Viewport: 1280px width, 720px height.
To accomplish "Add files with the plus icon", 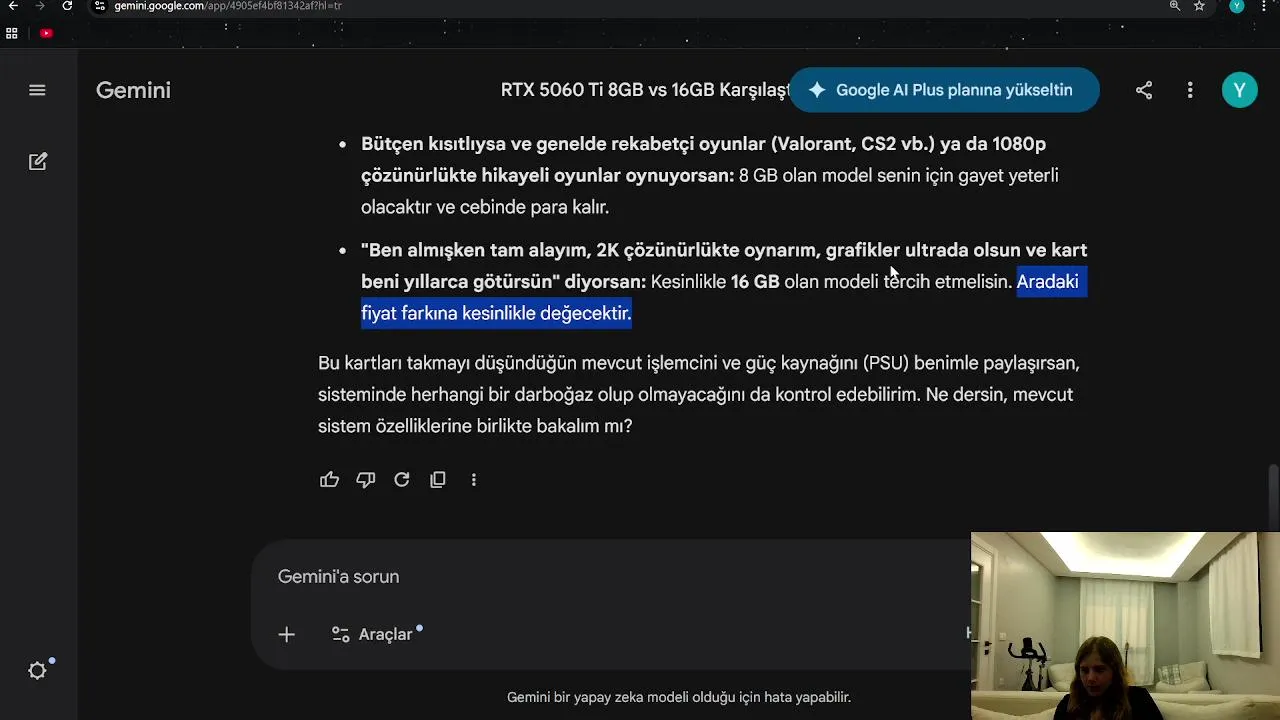I will coord(286,634).
